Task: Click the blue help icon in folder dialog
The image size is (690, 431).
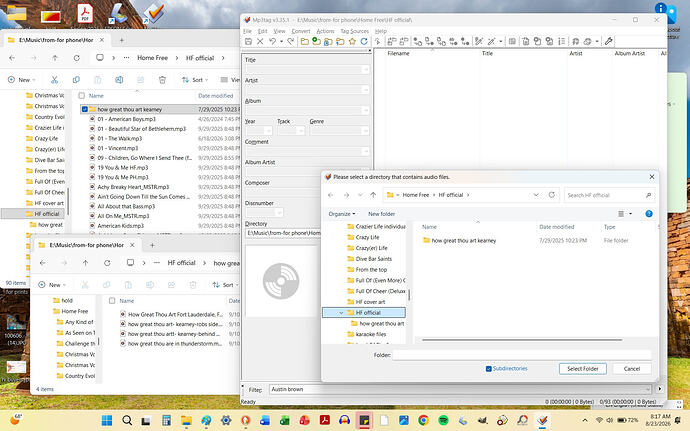Action: tap(649, 214)
